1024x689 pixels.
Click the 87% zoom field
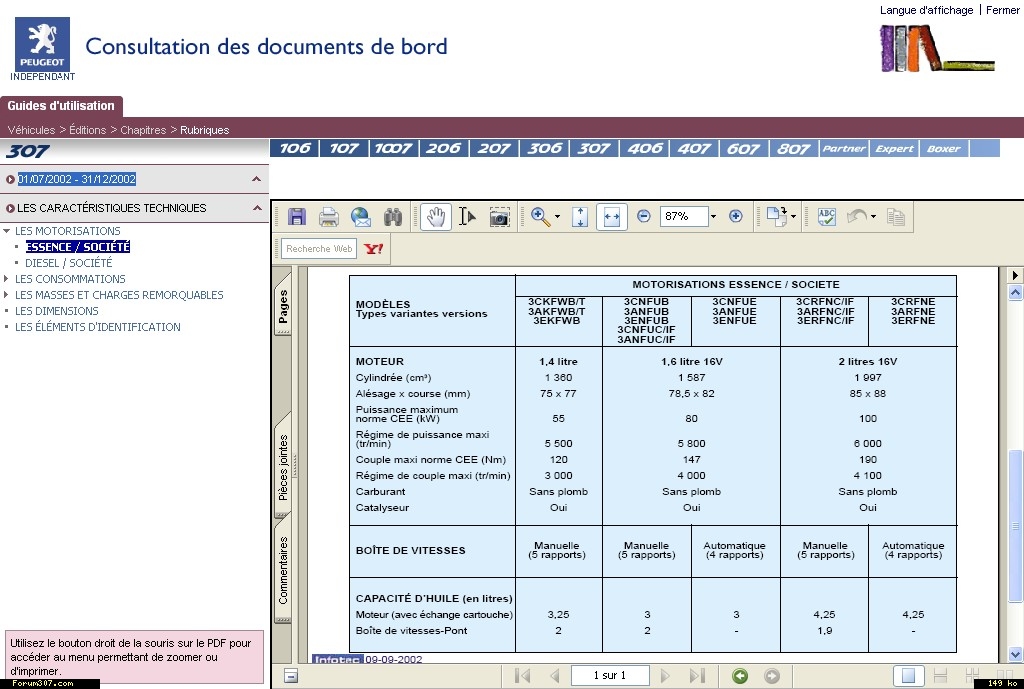point(683,216)
